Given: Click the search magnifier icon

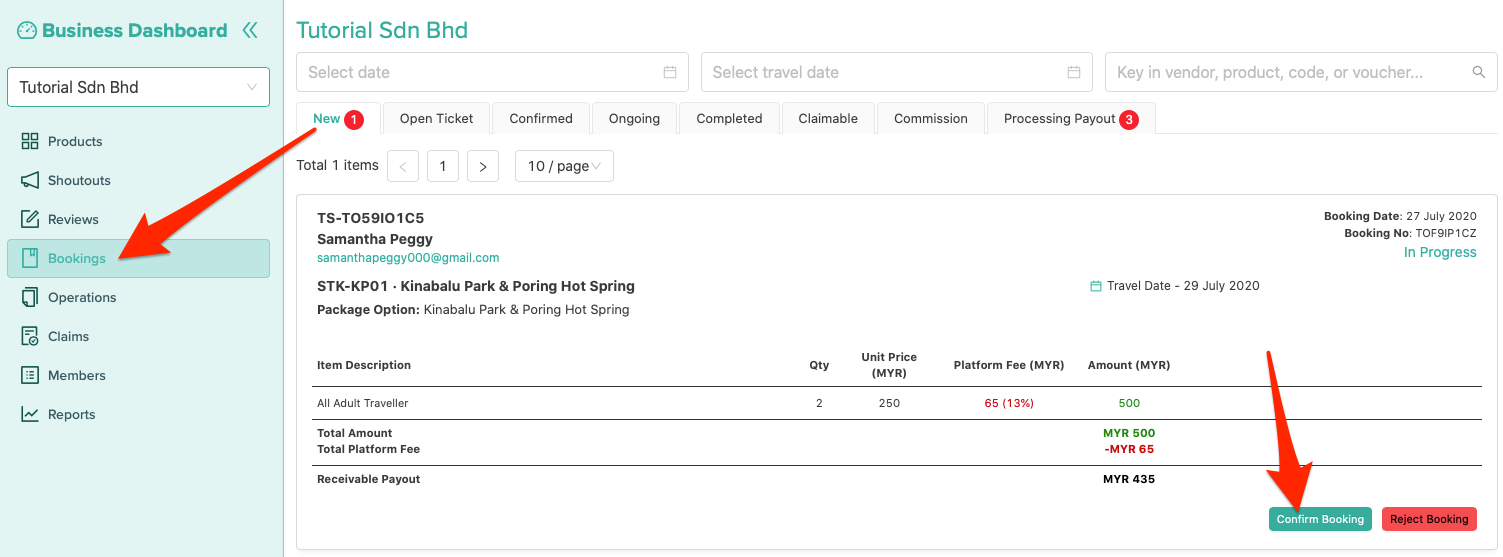Looking at the screenshot, I should pyautogui.click(x=1478, y=72).
